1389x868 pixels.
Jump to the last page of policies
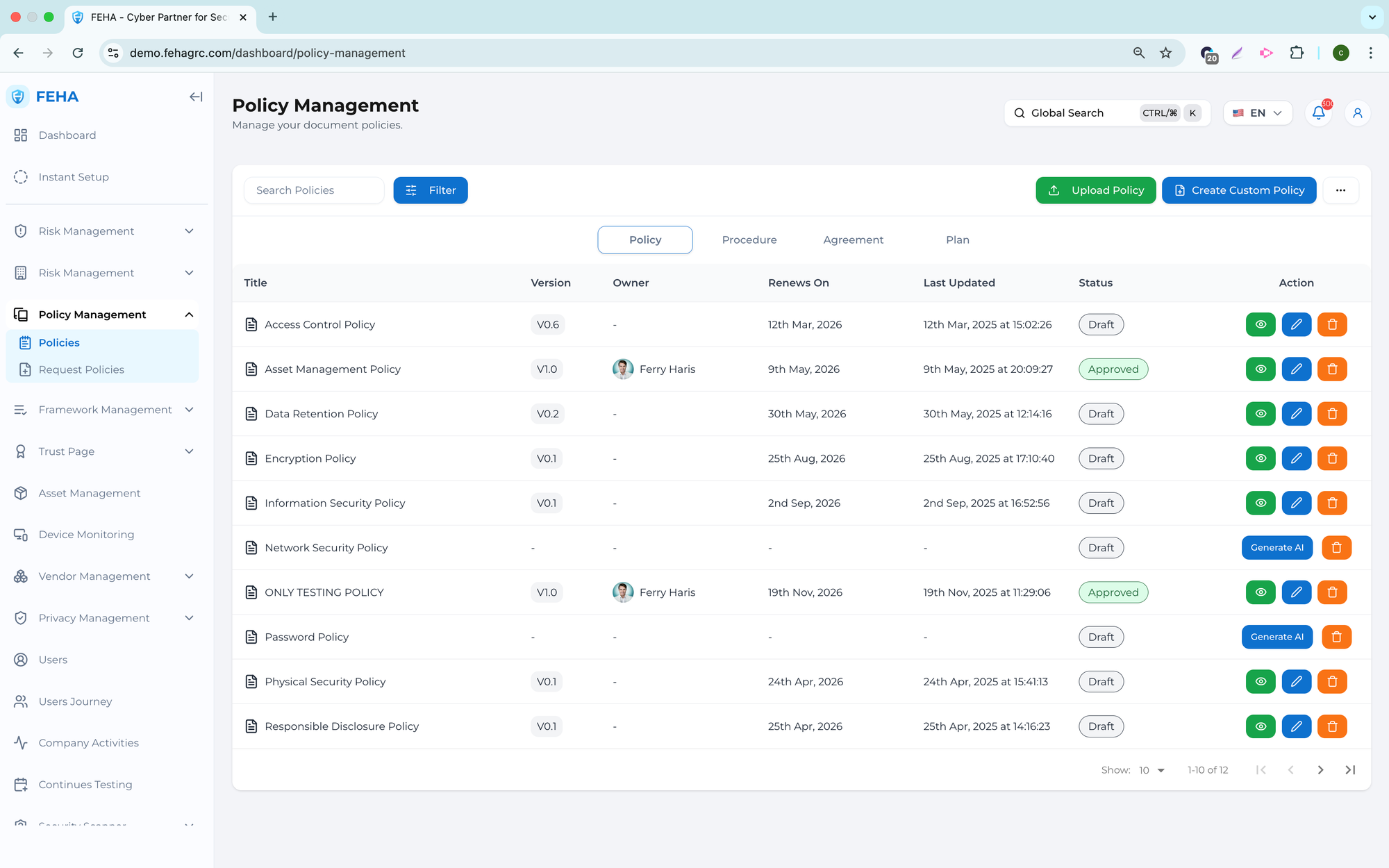pyautogui.click(x=1350, y=769)
